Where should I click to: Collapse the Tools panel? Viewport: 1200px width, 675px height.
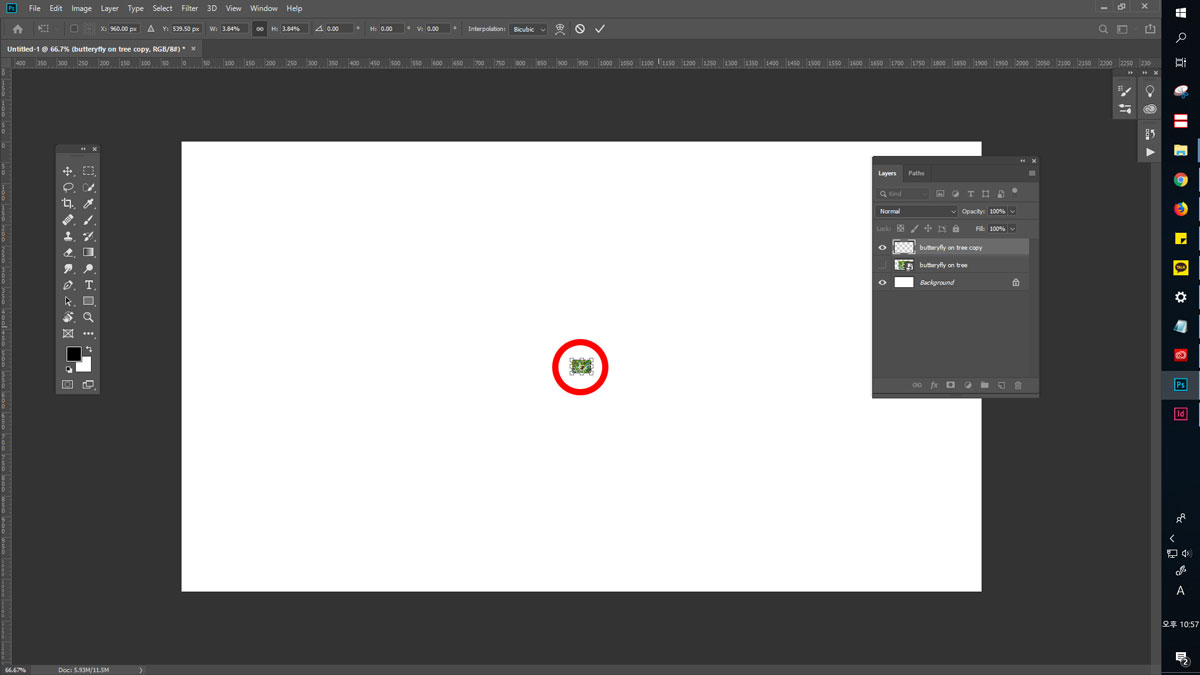[x=83, y=149]
